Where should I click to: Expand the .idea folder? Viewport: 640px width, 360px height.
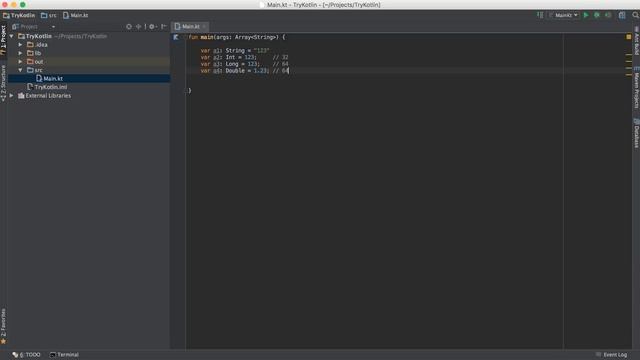(x=20, y=45)
